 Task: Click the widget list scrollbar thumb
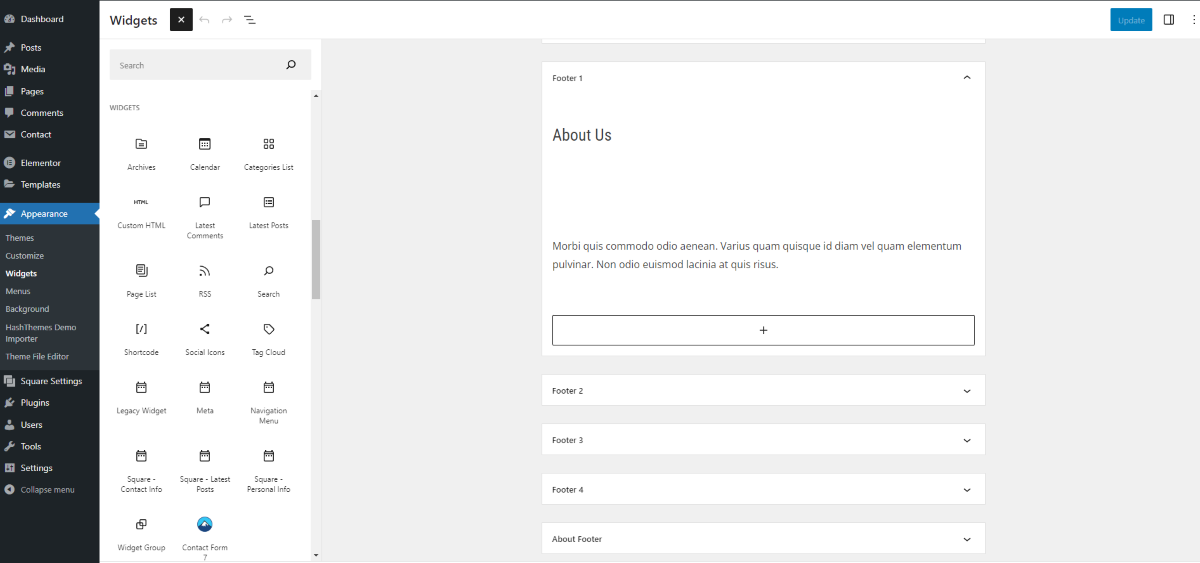pos(316,260)
